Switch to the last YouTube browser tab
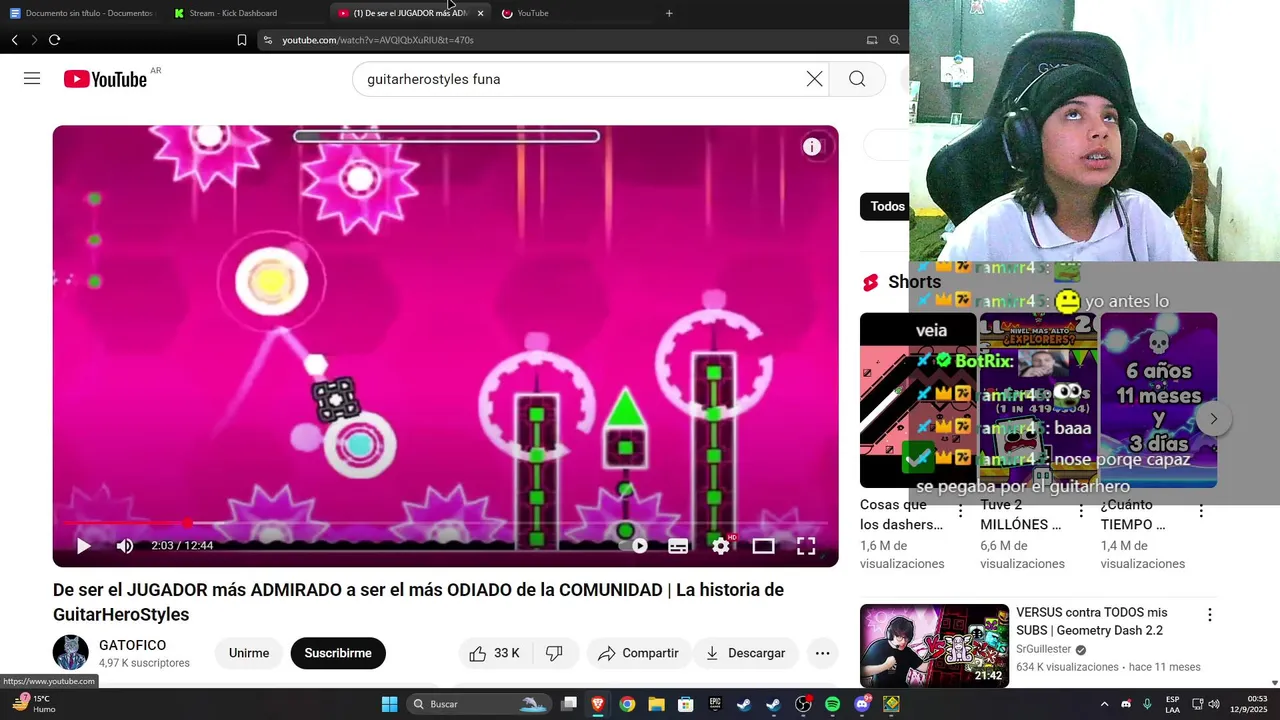 pyautogui.click(x=572, y=13)
